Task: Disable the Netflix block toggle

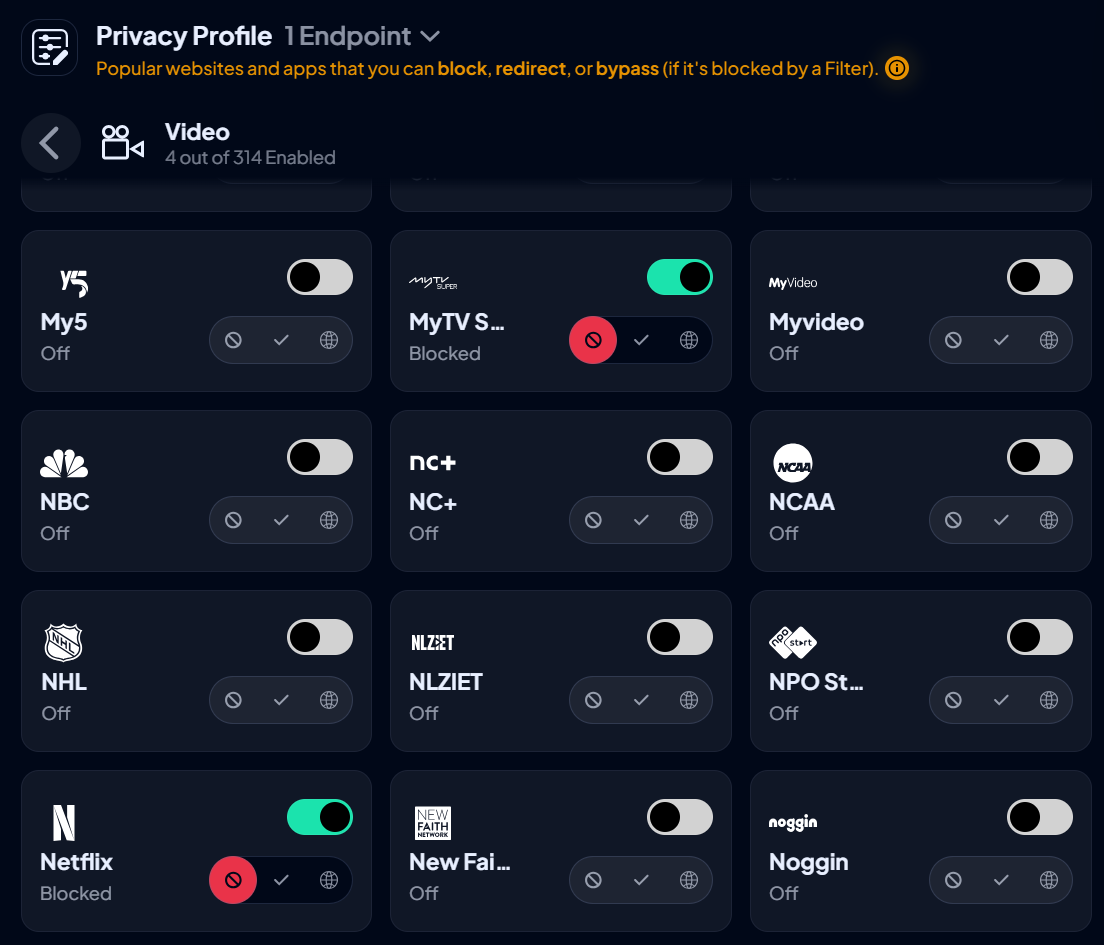Action: [x=320, y=817]
